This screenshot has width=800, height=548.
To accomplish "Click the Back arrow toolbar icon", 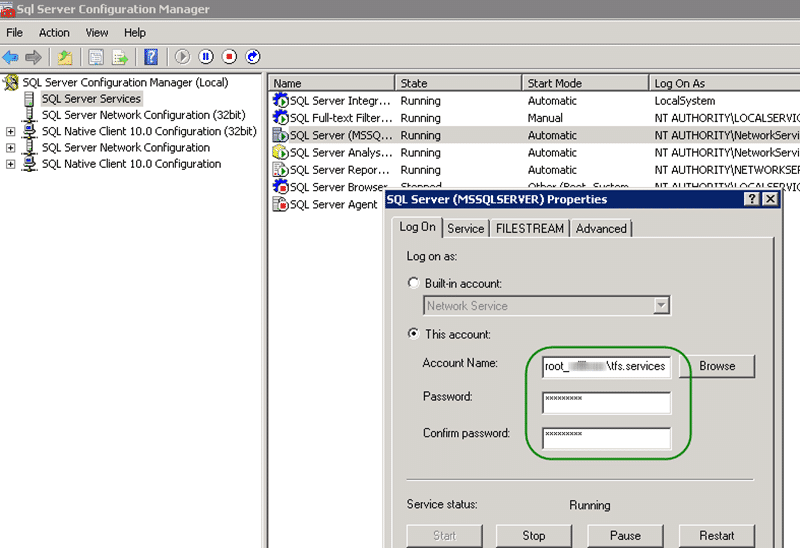I will (10, 57).
